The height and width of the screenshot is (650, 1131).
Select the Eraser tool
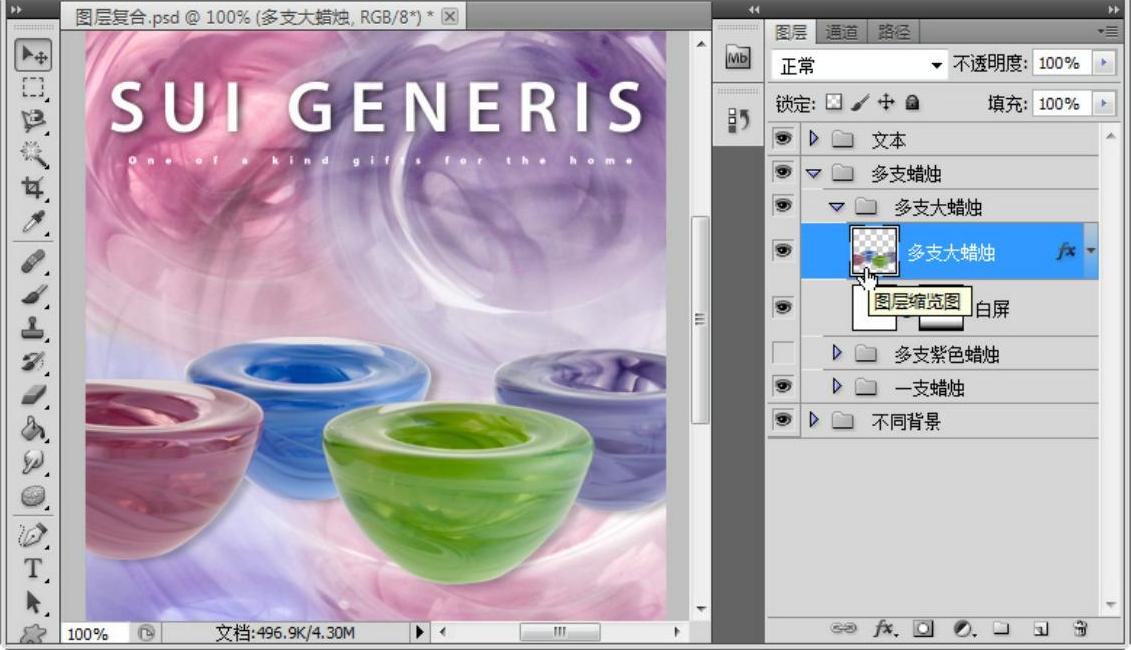(x=33, y=393)
